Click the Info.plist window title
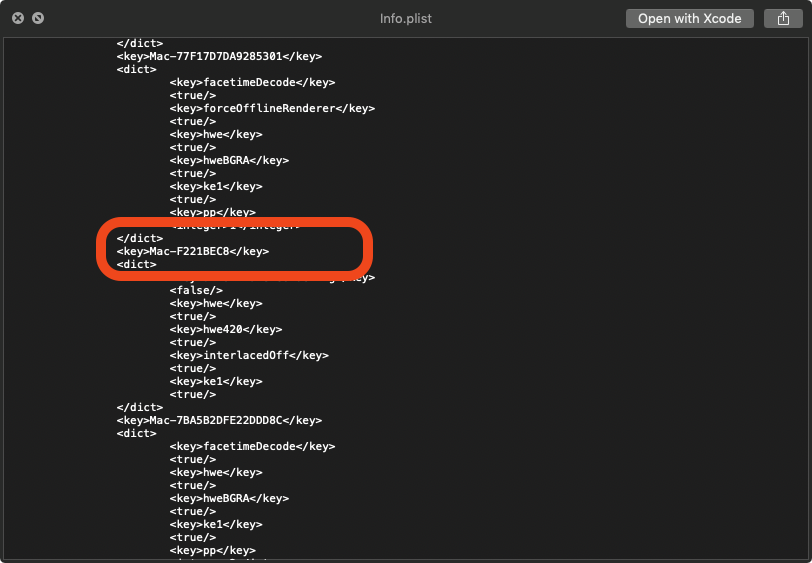812x563 pixels. tap(405, 18)
